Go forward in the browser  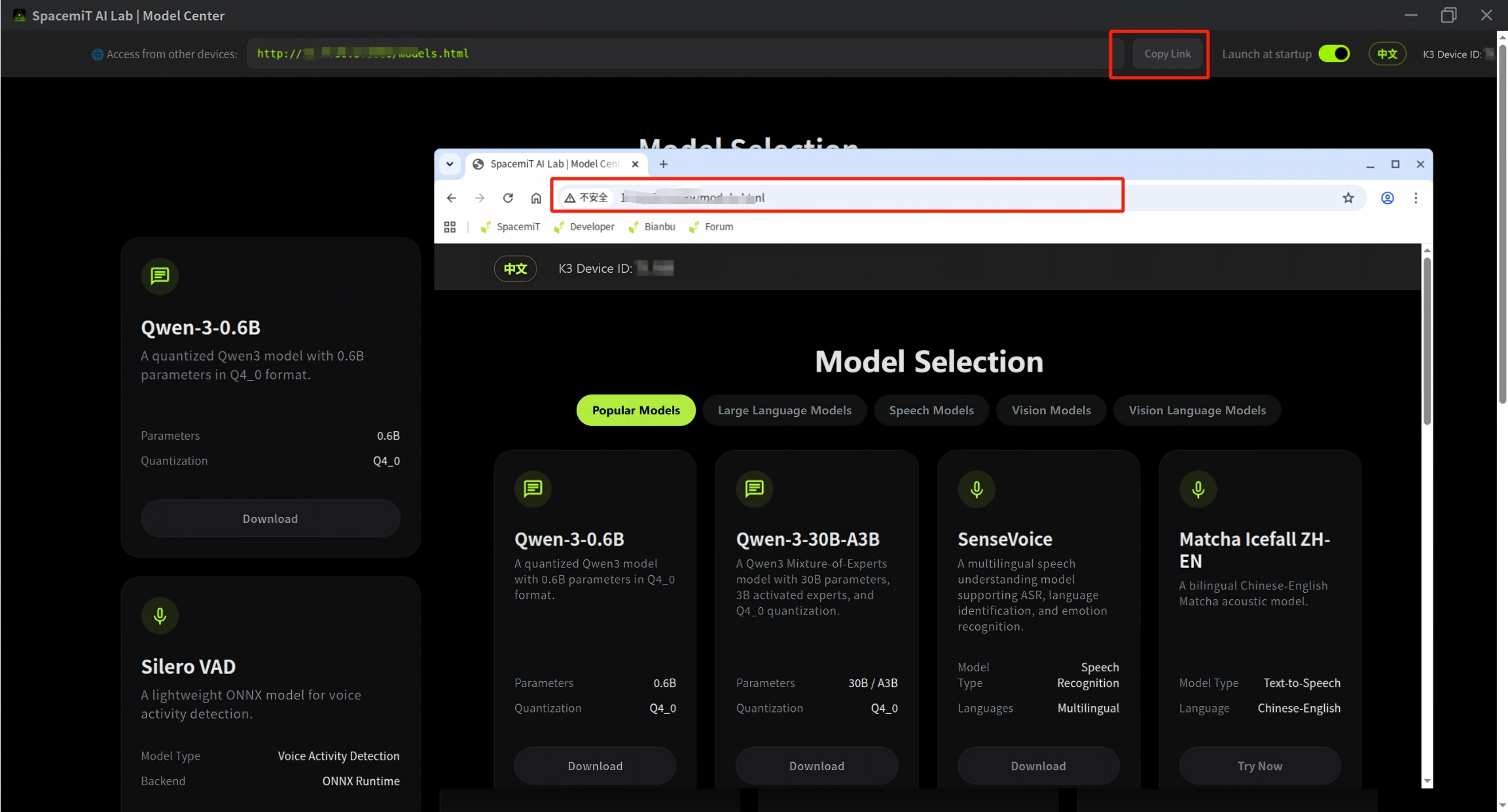click(480, 198)
